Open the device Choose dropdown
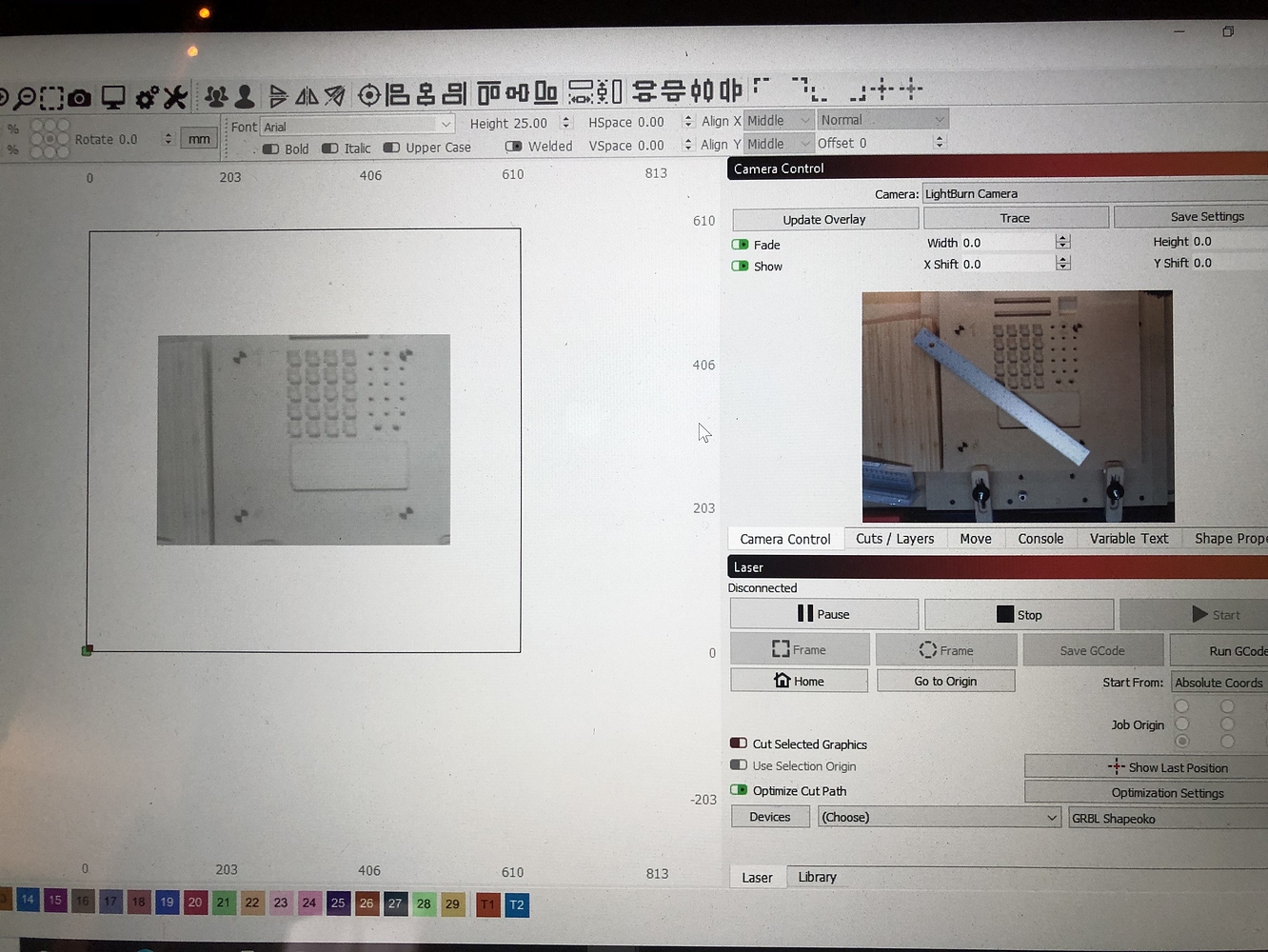The height and width of the screenshot is (952, 1268). coord(940,817)
